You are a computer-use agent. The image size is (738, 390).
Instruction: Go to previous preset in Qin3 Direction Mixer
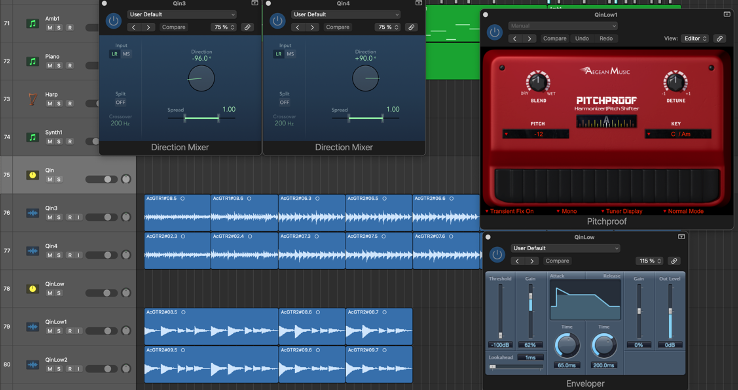[134, 27]
